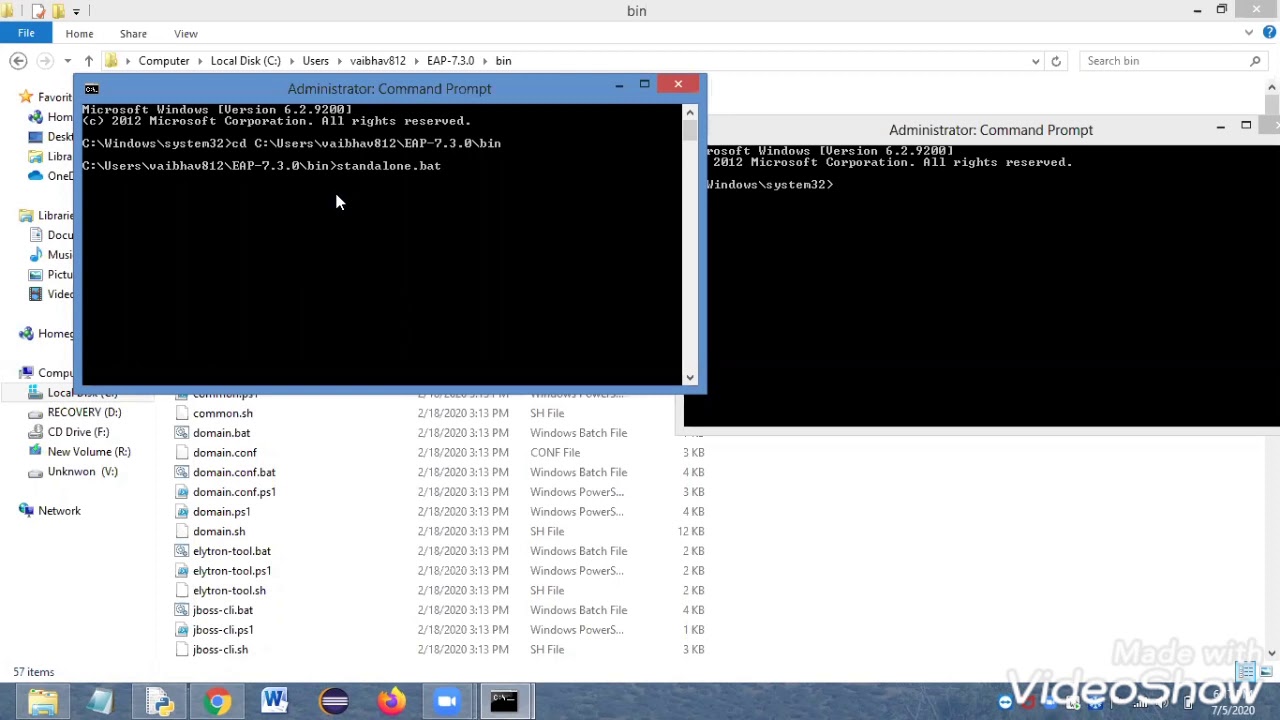Click Users in the address breadcrumb
This screenshot has height=720, width=1280.
315,61
